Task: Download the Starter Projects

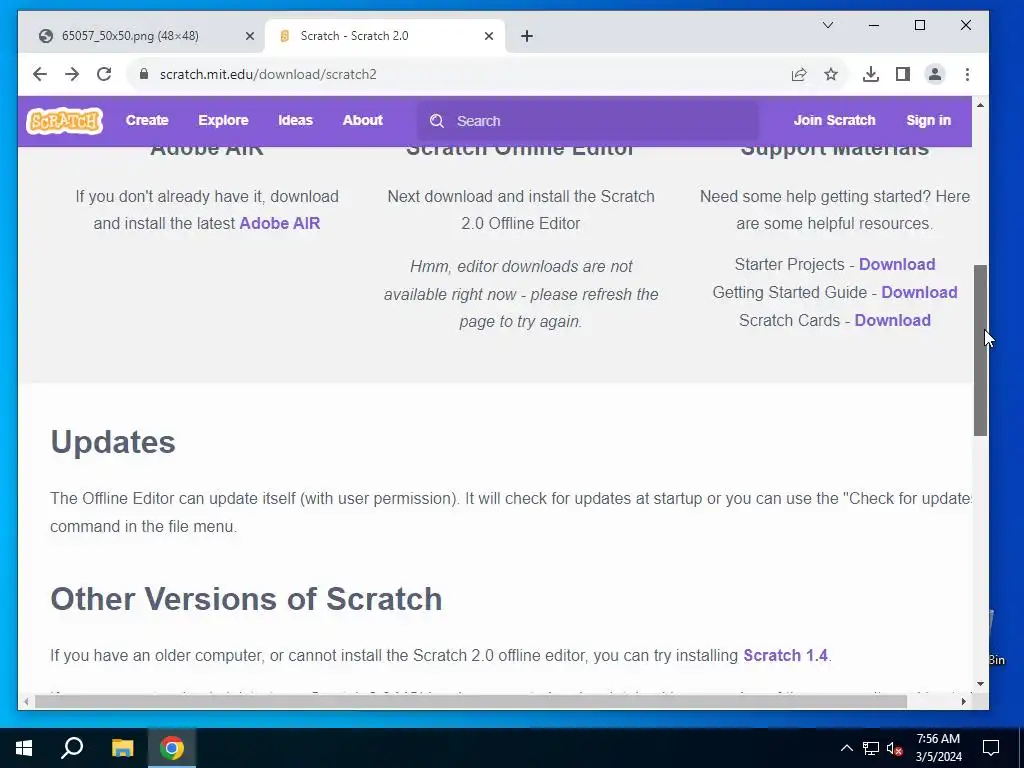Action: 897,264
